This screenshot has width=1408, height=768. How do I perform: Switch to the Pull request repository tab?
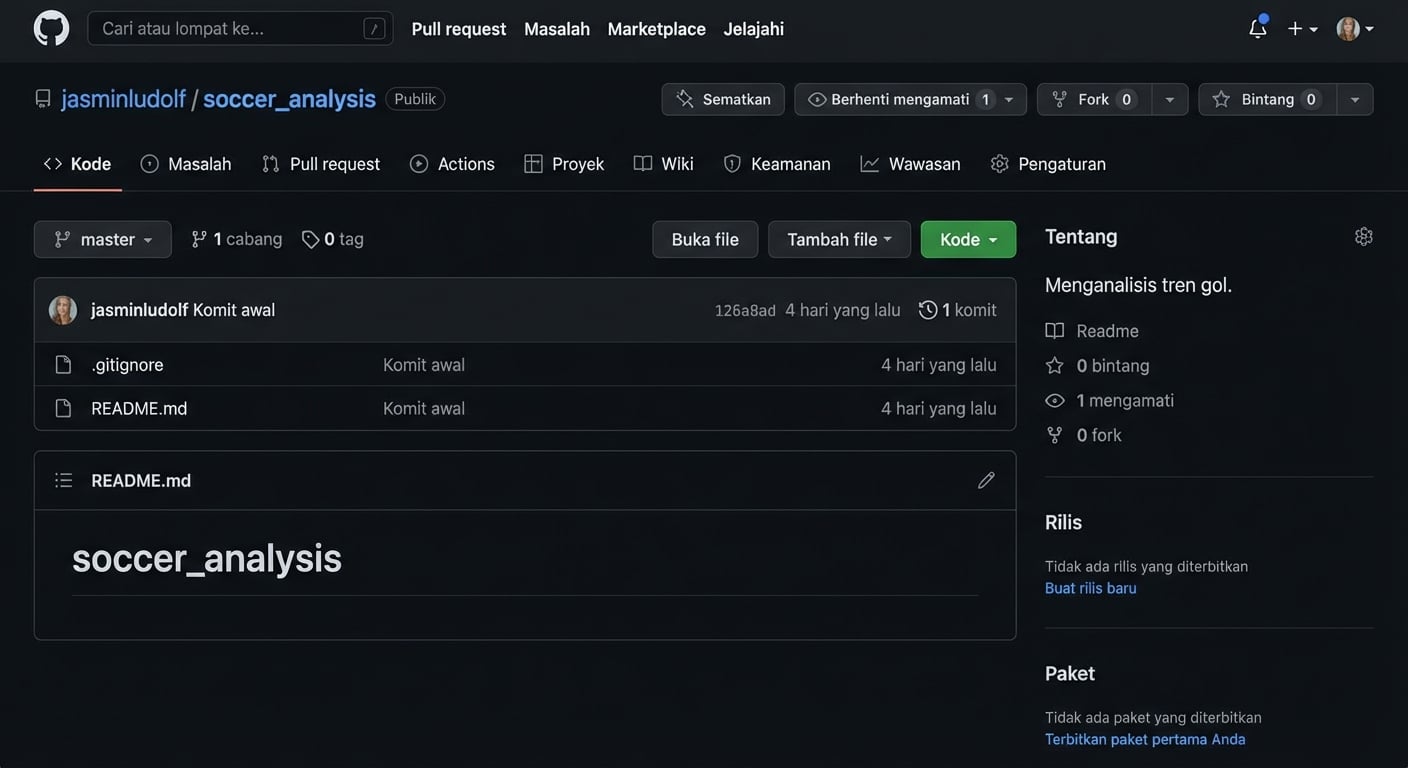(321, 164)
